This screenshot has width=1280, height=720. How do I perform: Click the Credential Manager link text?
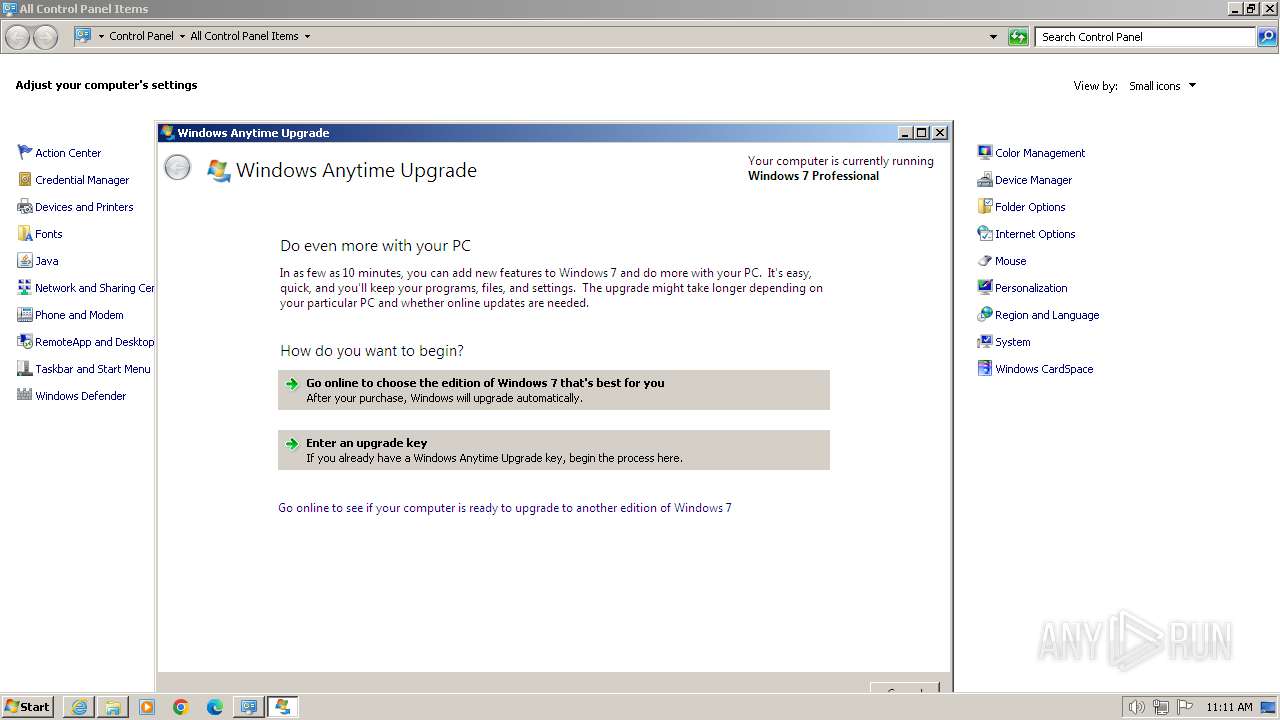coord(82,180)
